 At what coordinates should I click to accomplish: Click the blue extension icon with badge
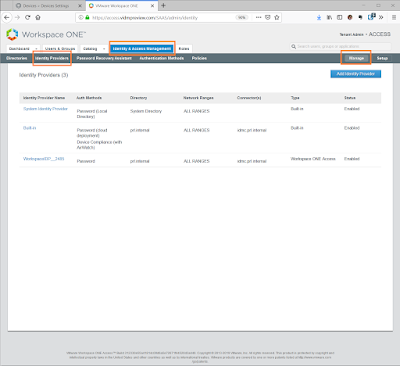[x=371, y=17]
